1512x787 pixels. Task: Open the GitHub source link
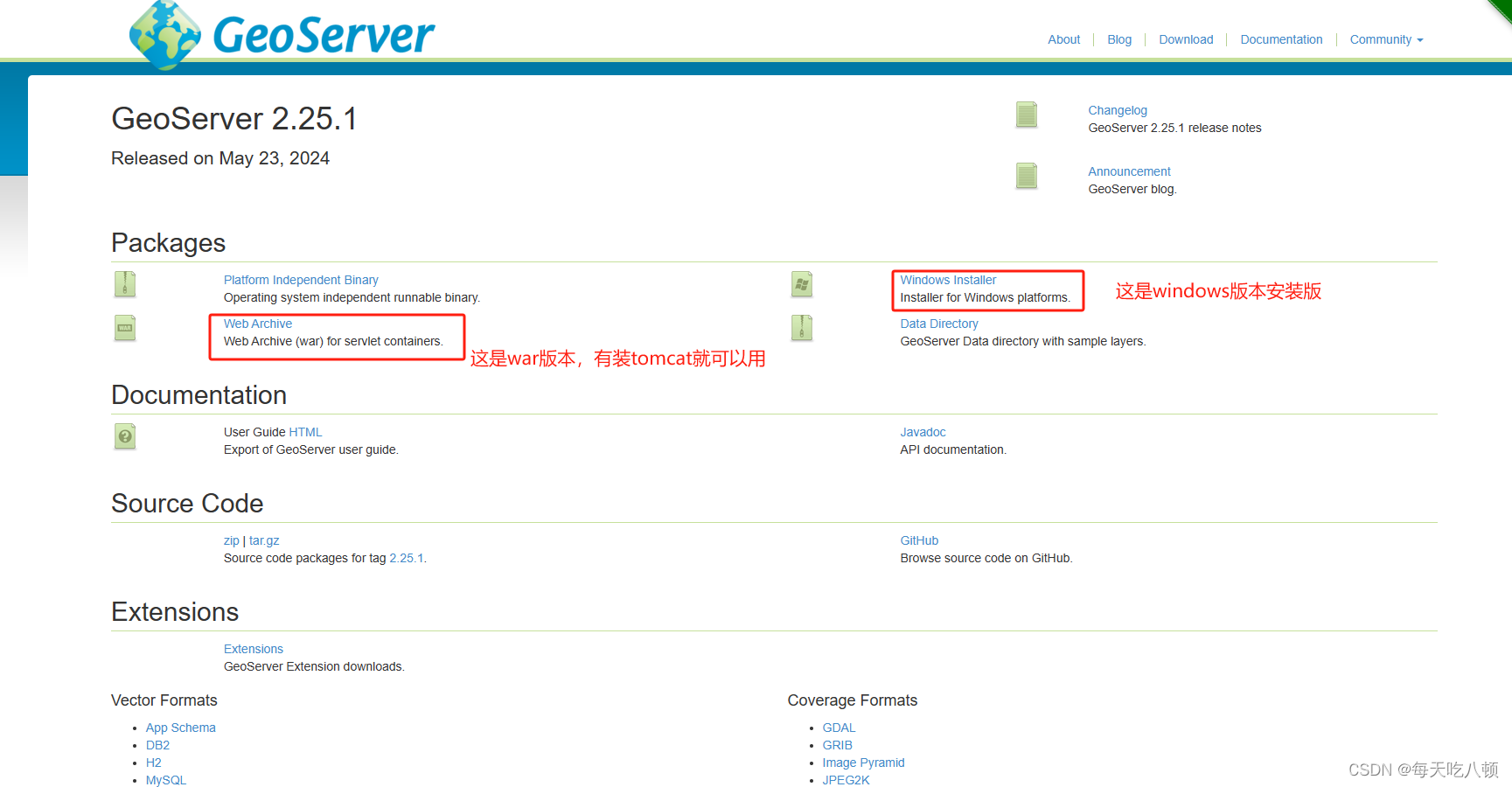tap(919, 540)
